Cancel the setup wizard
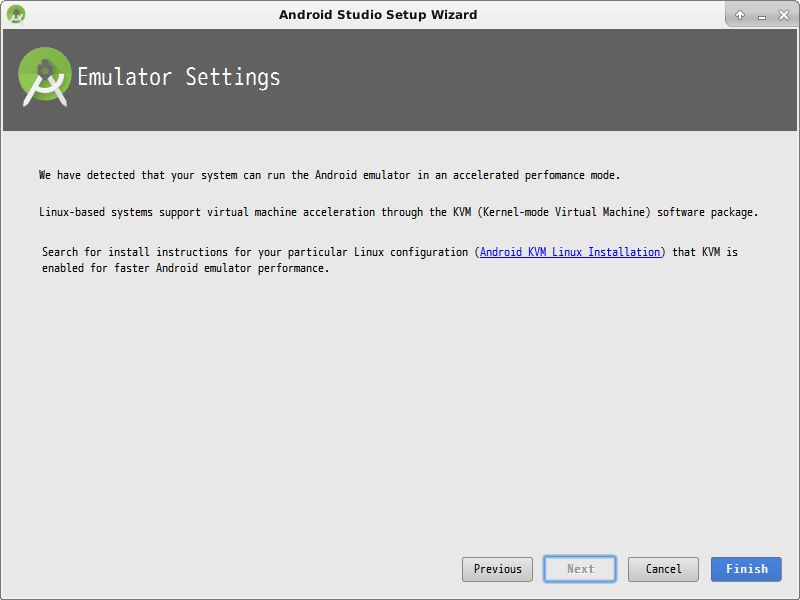Image resolution: width=800 pixels, height=600 pixels. [x=663, y=569]
